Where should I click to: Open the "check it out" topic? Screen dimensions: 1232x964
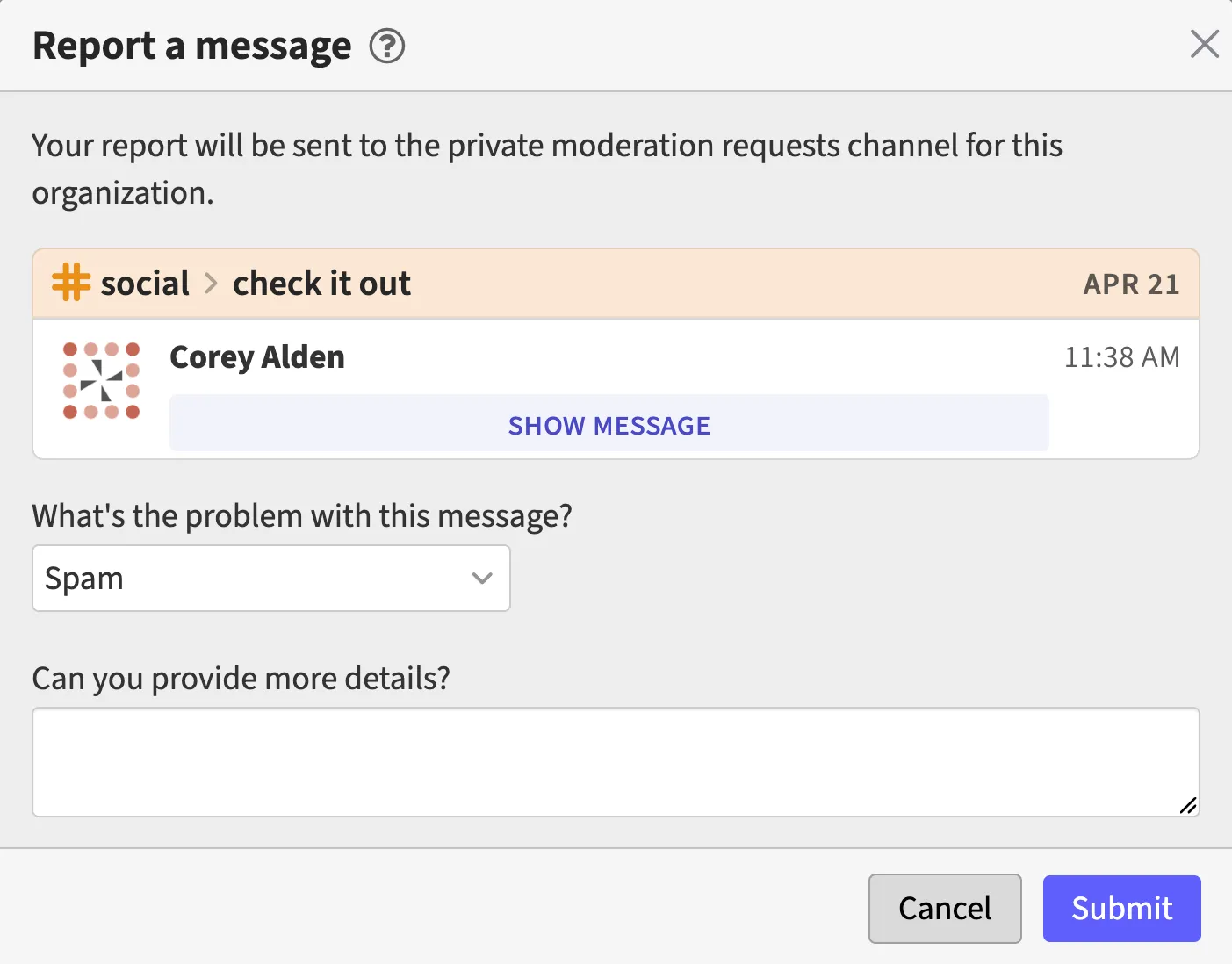321,284
